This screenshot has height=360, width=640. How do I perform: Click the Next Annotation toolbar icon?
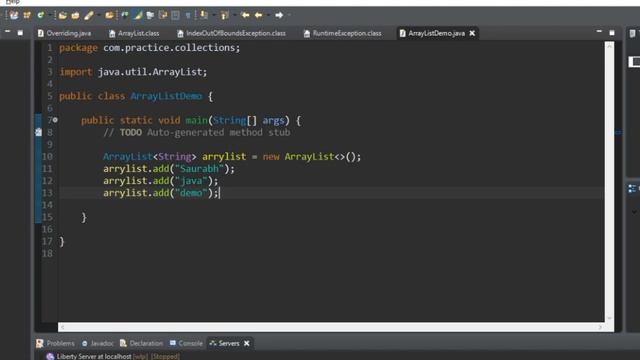204,15
